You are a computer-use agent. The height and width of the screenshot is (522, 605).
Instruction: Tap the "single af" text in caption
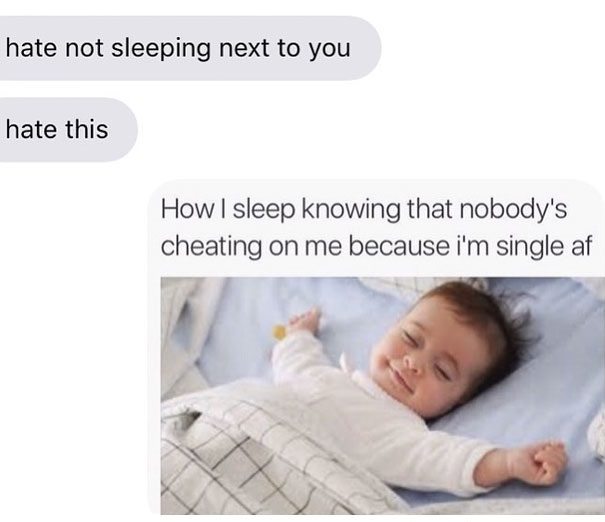pos(543,247)
